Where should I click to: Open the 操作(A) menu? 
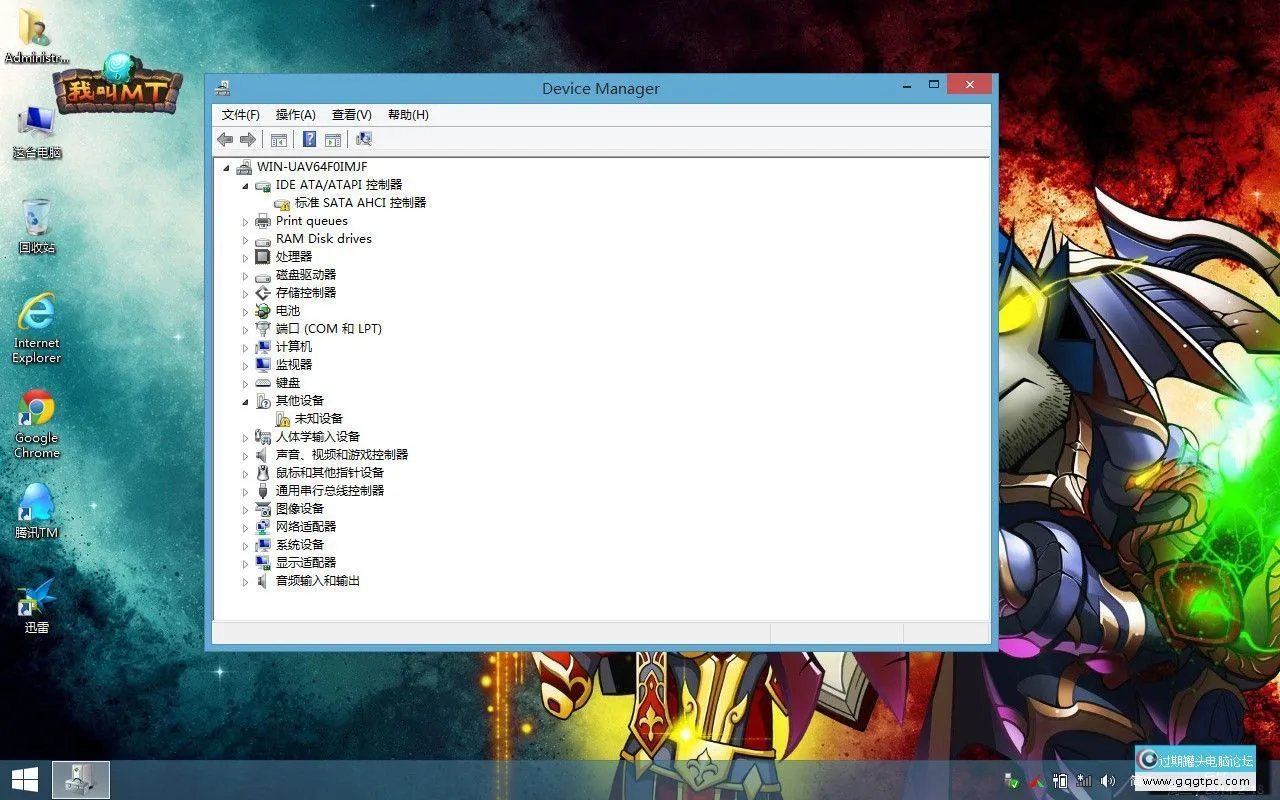tap(295, 114)
